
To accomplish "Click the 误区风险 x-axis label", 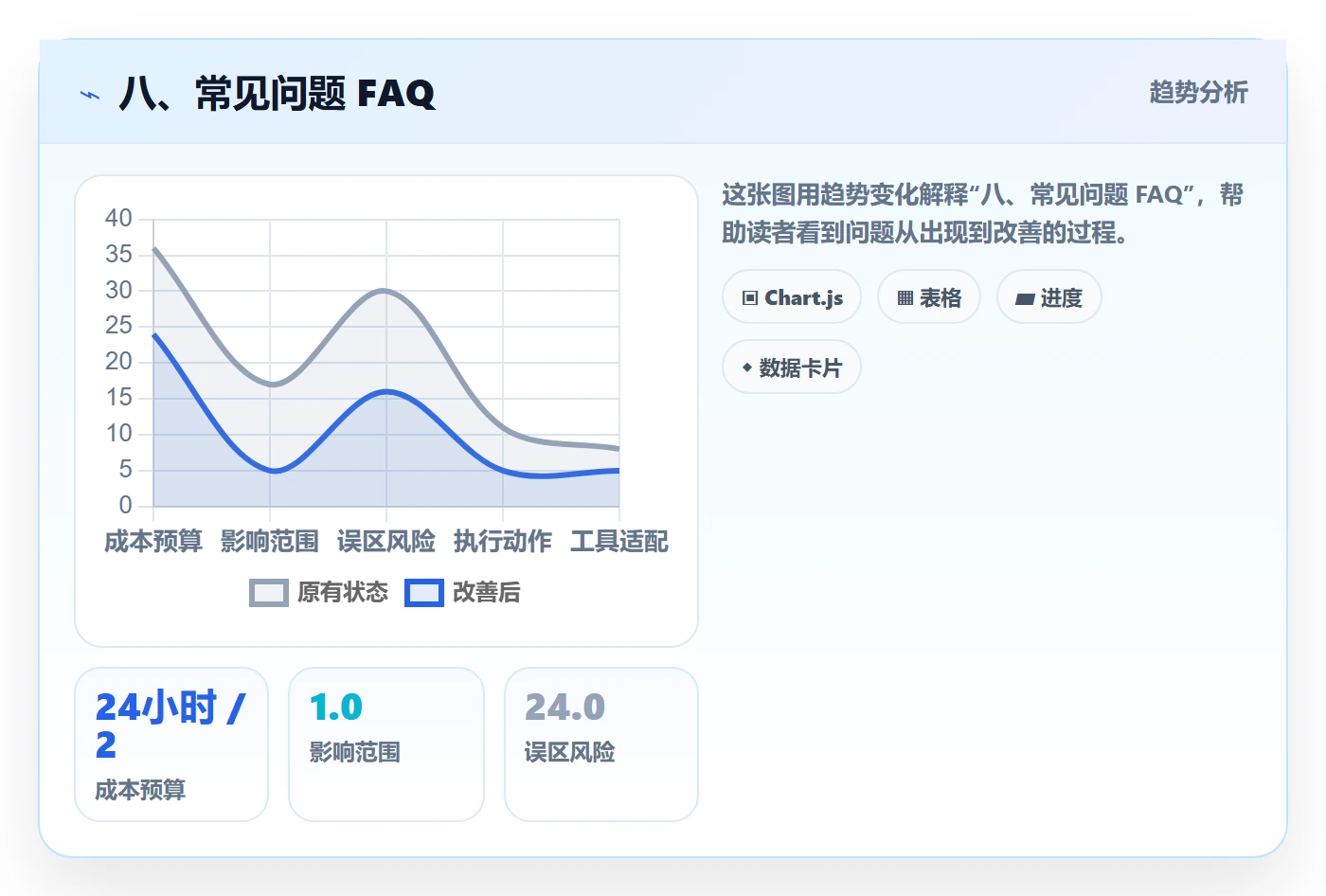I will click(386, 542).
